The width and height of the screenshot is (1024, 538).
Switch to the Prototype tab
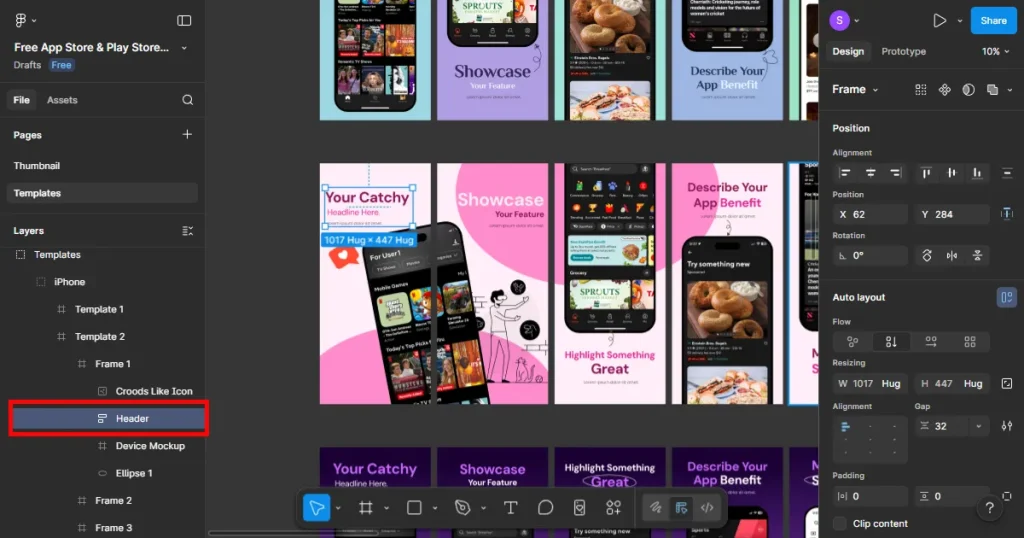tap(903, 51)
